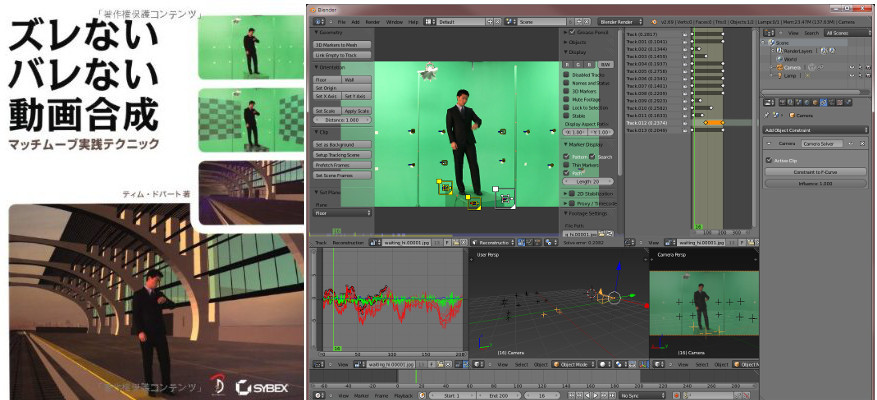Enable Thin Markers checkbox
Screen dimensions: 877x400
click(x=567, y=165)
